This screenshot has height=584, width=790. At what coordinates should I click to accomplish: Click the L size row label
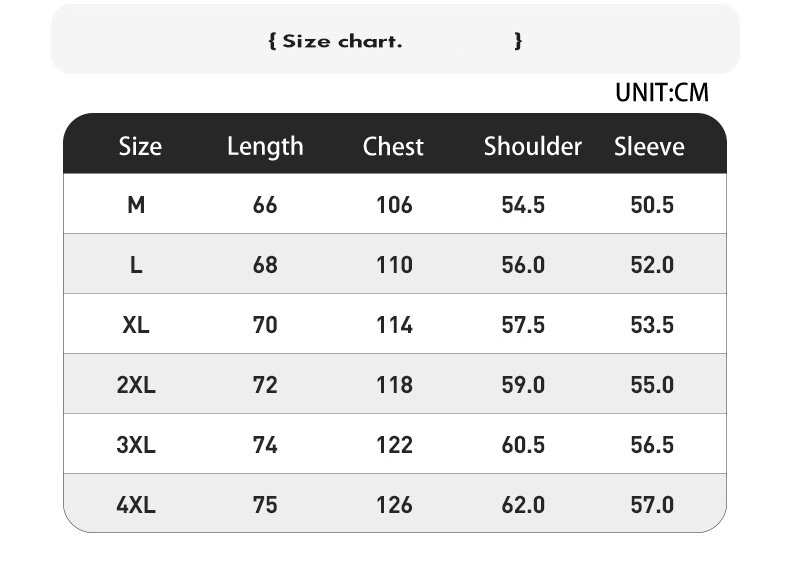click(x=136, y=265)
